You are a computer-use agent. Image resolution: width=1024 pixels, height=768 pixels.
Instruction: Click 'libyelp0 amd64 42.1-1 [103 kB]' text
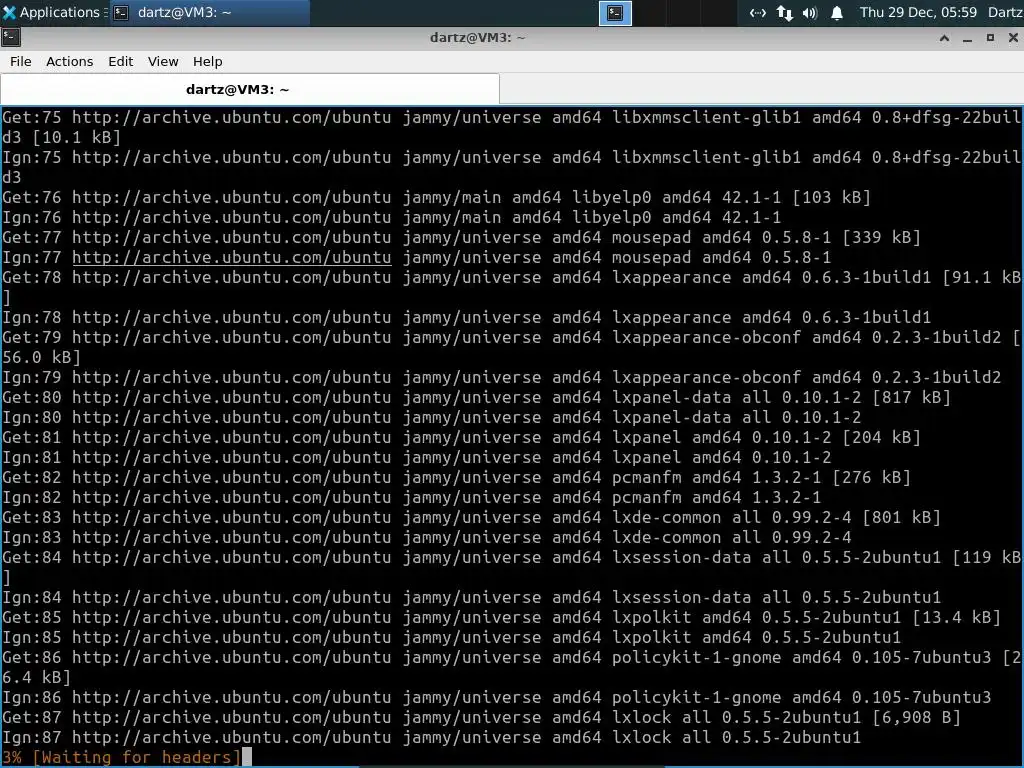pos(721,197)
